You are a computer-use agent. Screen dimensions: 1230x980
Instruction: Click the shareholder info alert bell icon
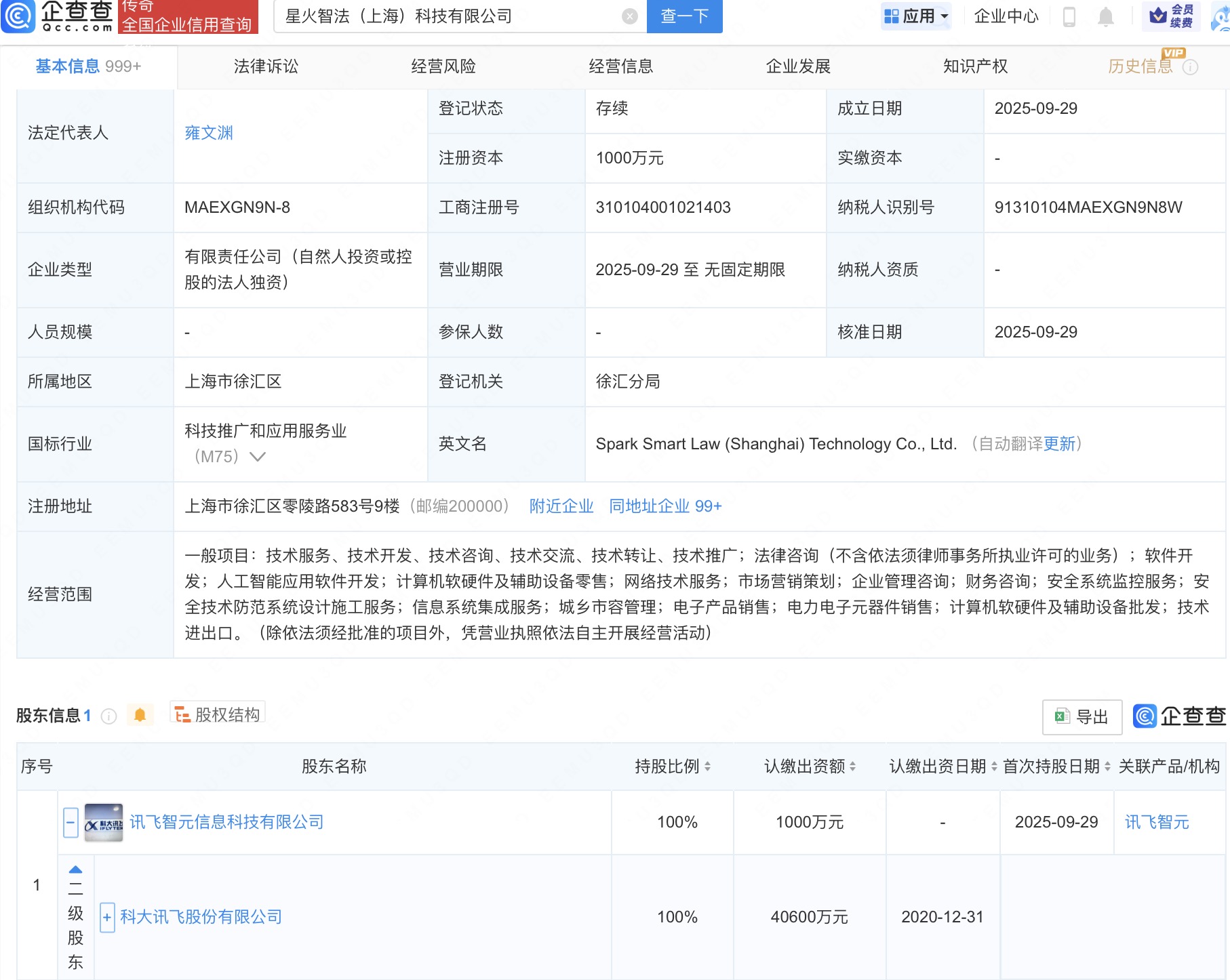click(x=140, y=716)
